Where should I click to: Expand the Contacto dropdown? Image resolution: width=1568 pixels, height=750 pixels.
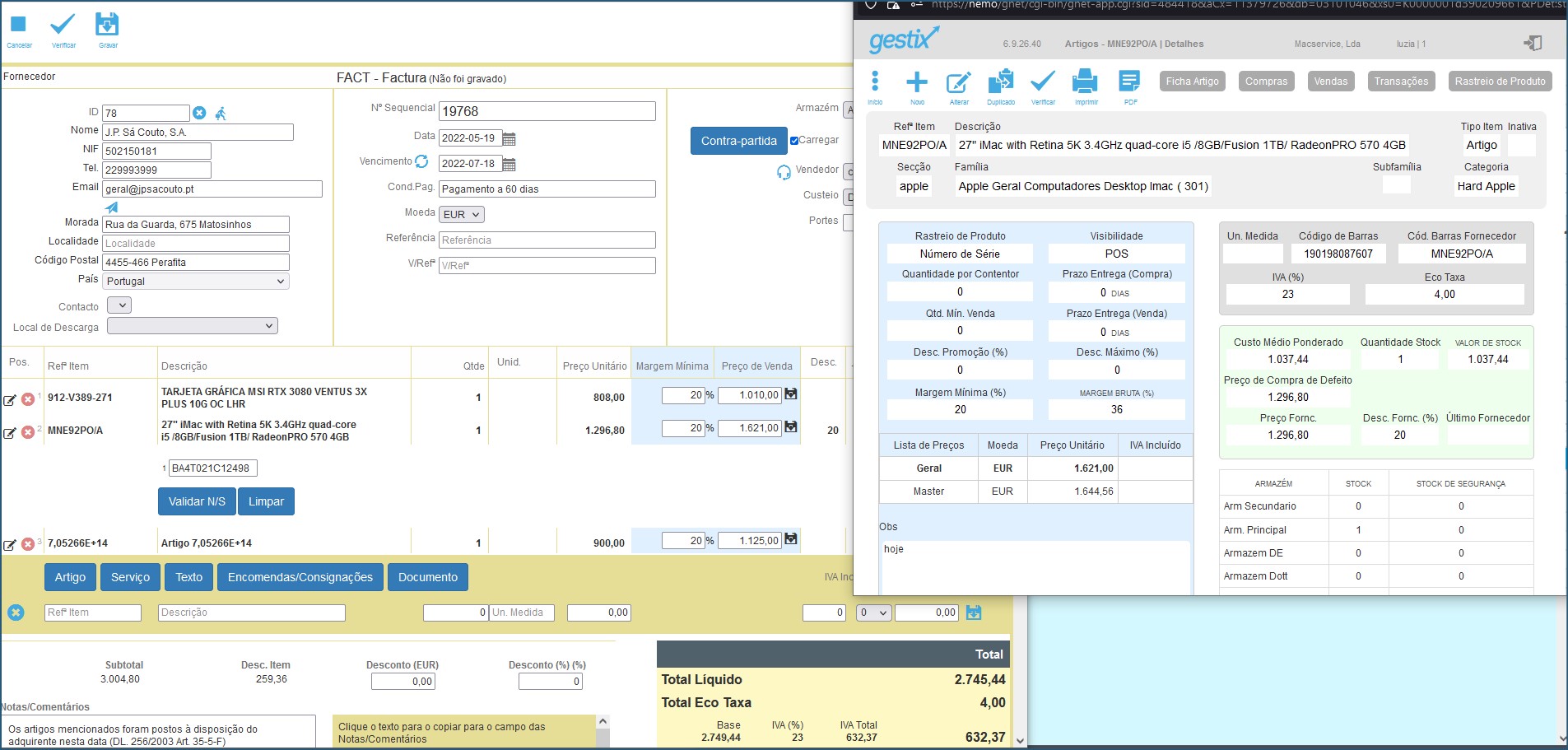[119, 305]
